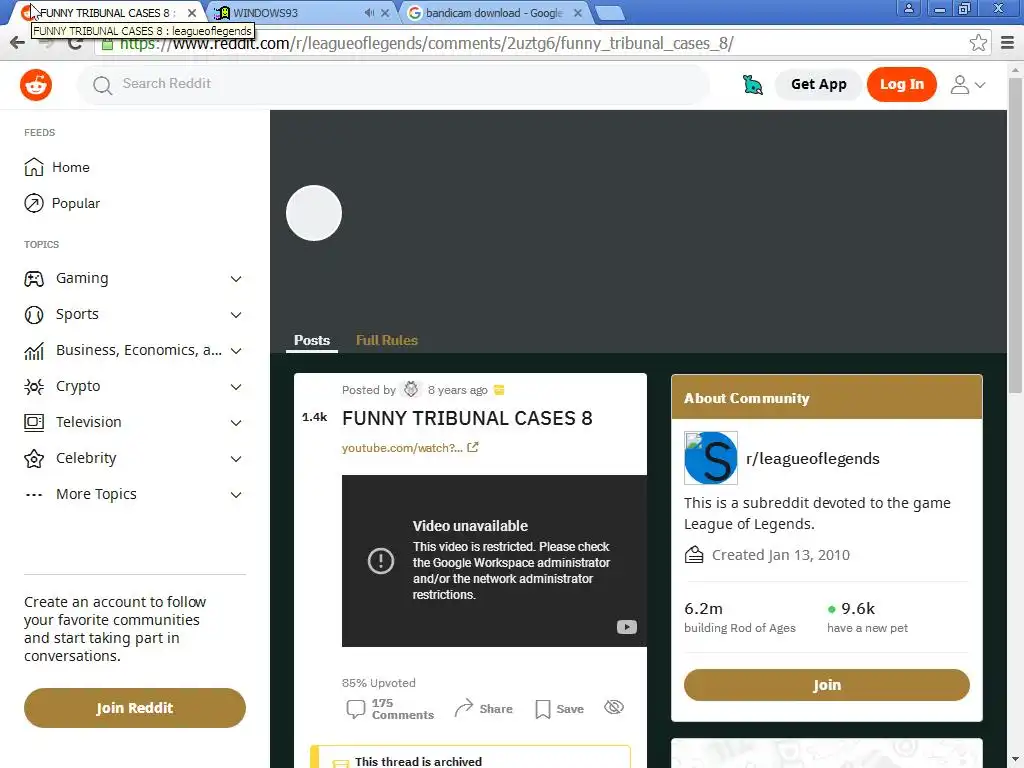
Task: Switch to the Posts tab
Action: coord(312,340)
